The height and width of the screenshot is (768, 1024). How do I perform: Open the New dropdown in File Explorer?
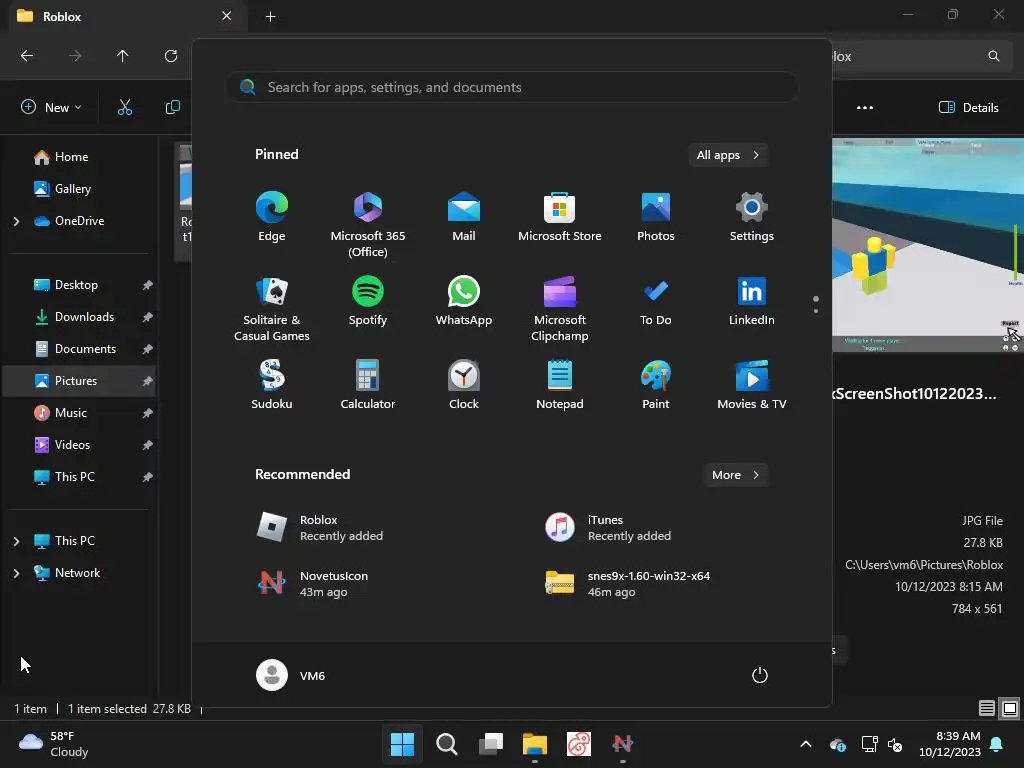pyautogui.click(x=51, y=107)
